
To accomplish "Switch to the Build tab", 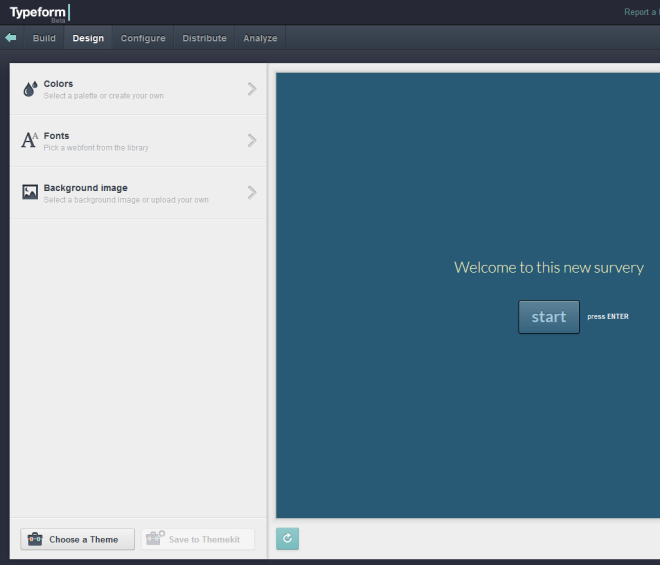I will coord(44,39).
